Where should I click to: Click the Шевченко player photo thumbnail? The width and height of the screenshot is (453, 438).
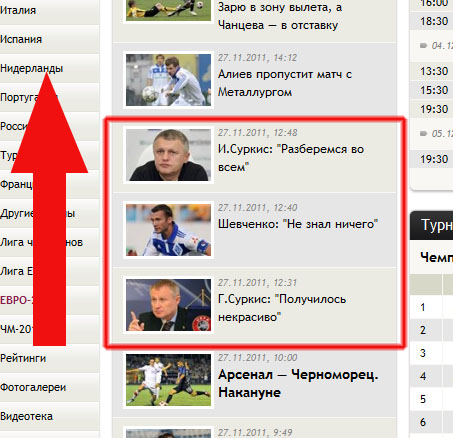[168, 230]
